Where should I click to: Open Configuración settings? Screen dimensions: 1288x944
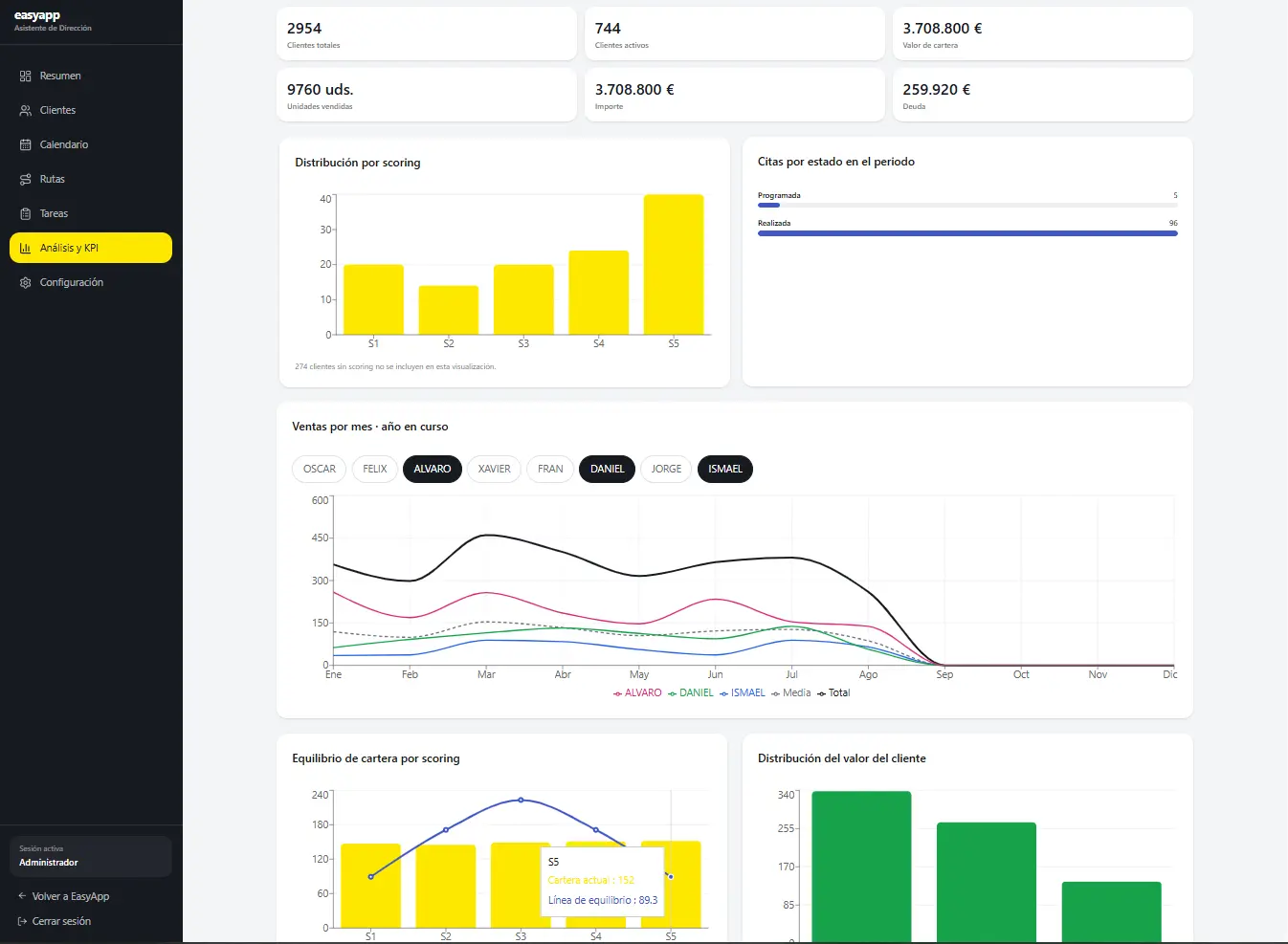[x=91, y=282]
